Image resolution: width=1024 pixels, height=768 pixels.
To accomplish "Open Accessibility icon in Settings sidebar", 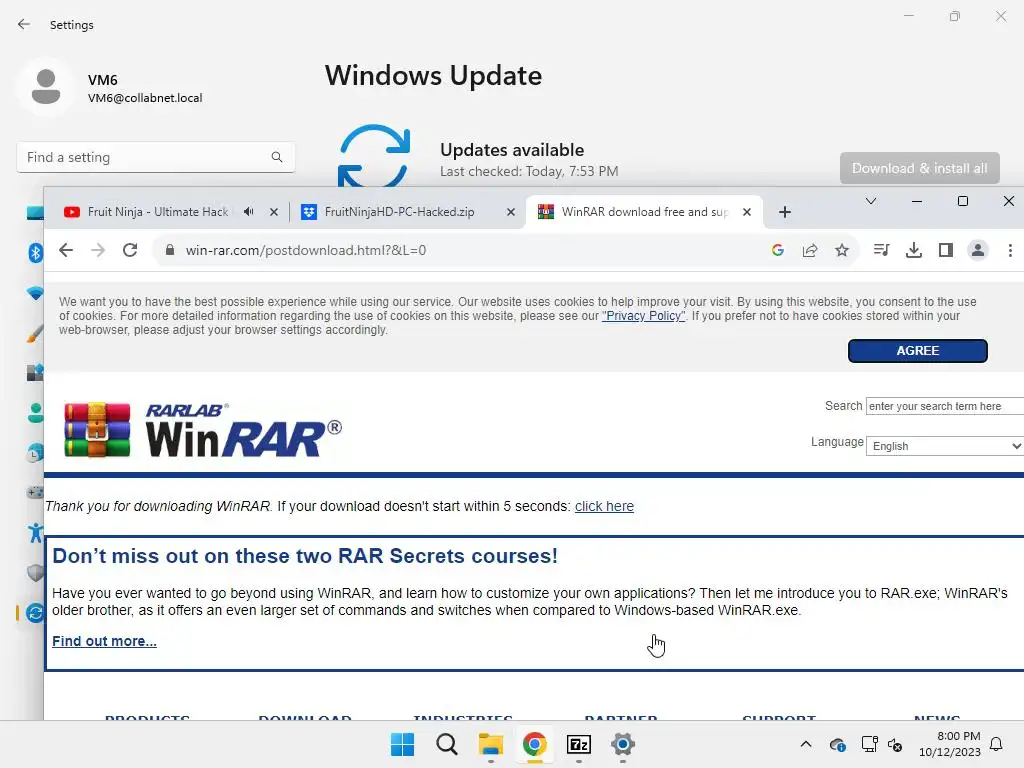I will click(35, 533).
